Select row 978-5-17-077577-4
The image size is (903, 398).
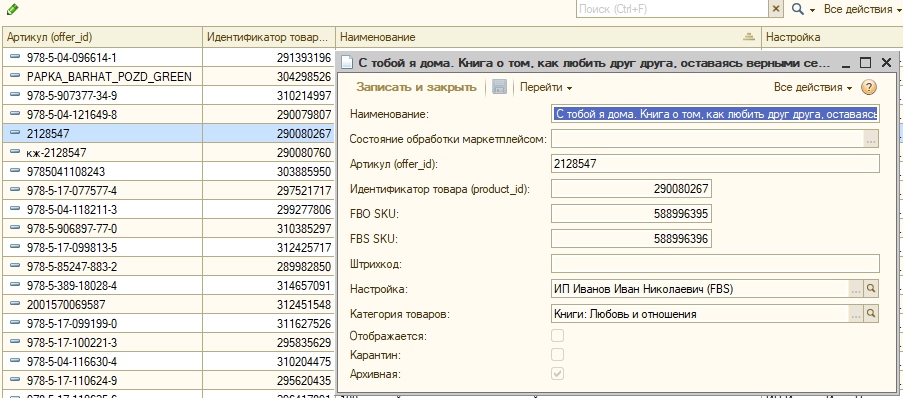(169, 190)
